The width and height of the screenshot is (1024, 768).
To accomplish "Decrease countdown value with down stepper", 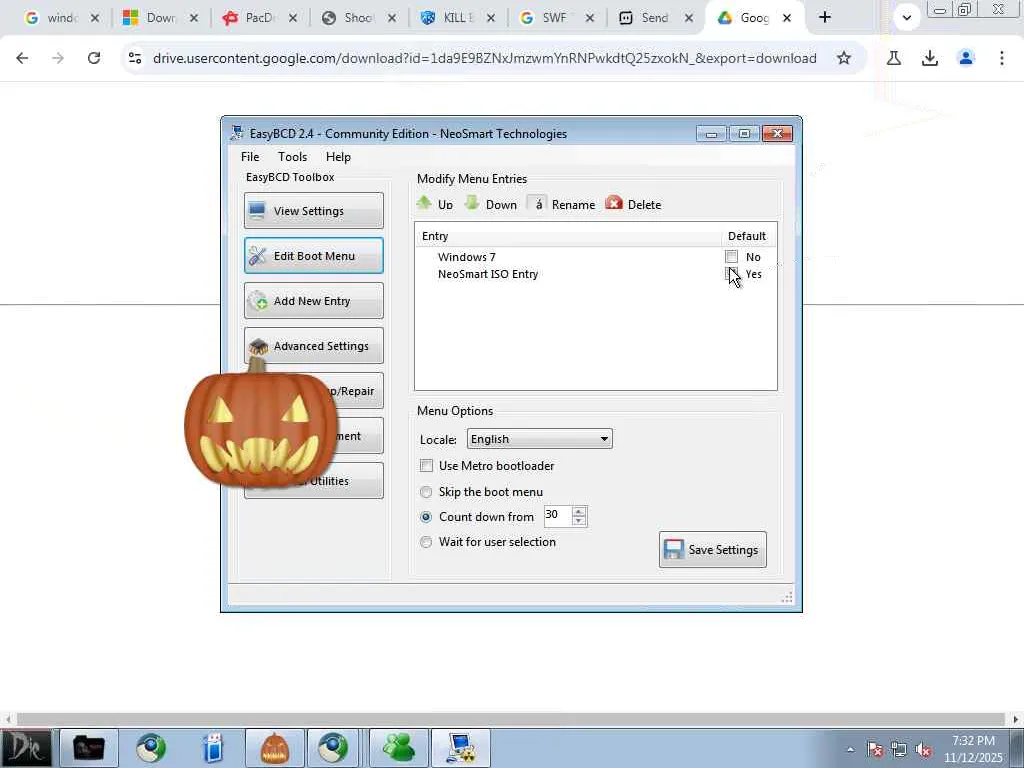I will pyautogui.click(x=579, y=520).
